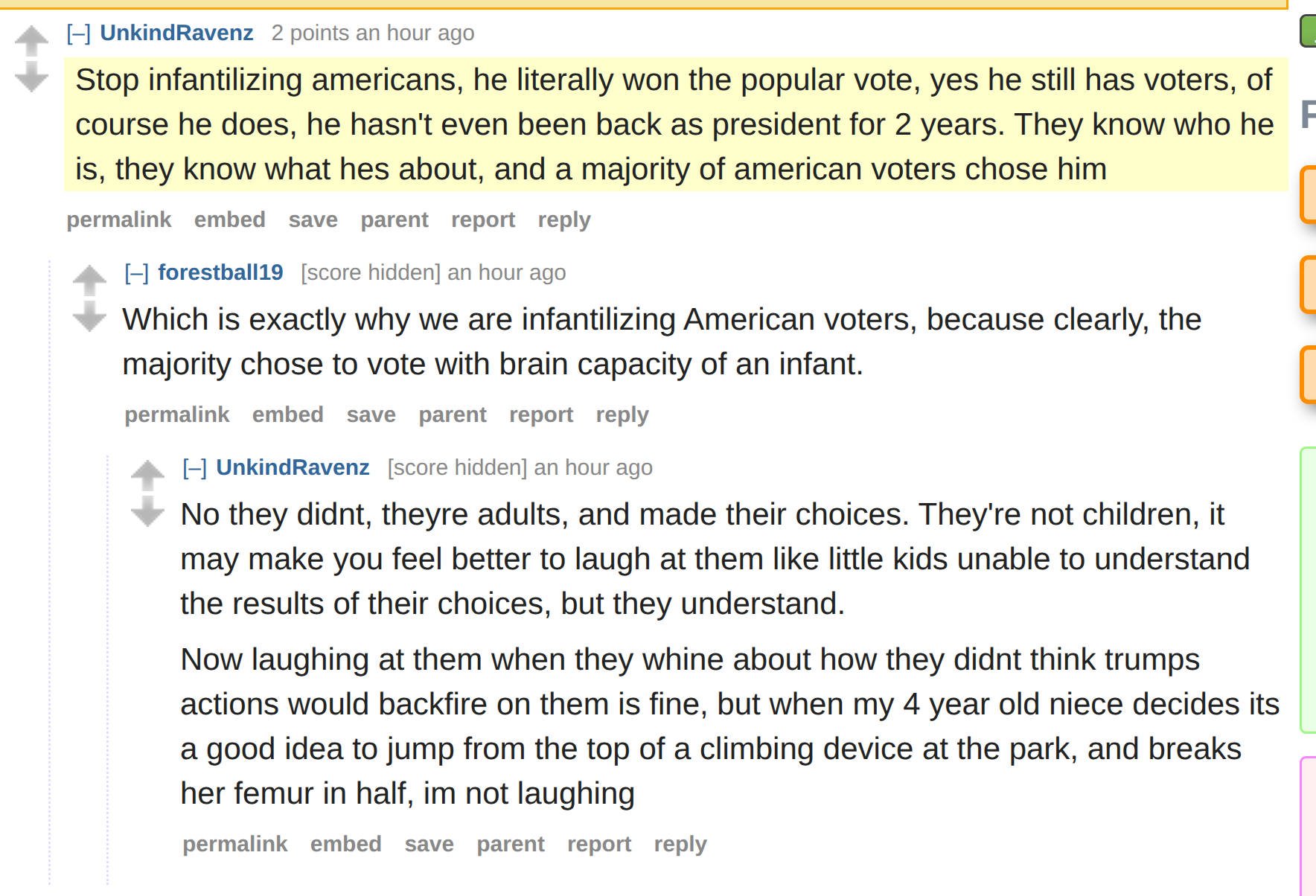Reply to forestball19's comment

(x=622, y=415)
